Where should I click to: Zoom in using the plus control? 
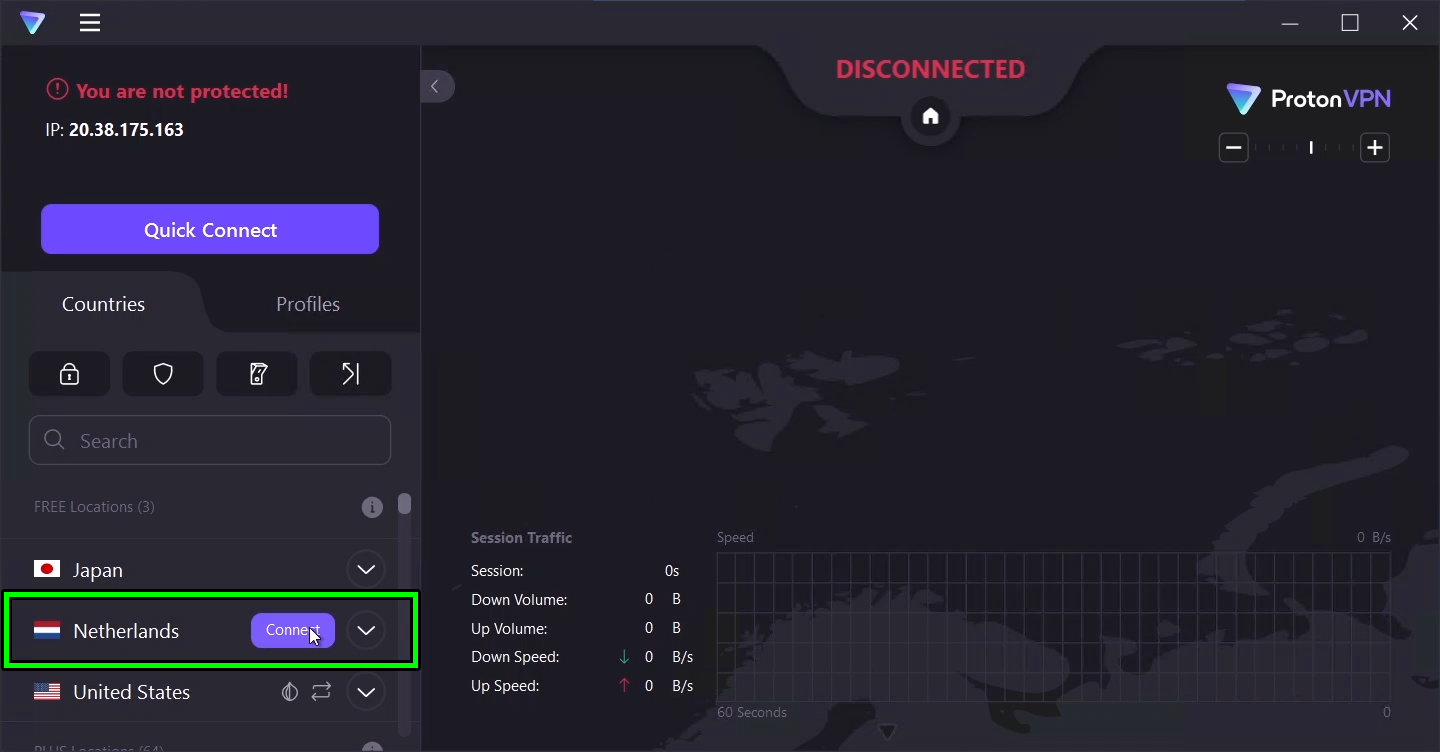pos(1375,147)
